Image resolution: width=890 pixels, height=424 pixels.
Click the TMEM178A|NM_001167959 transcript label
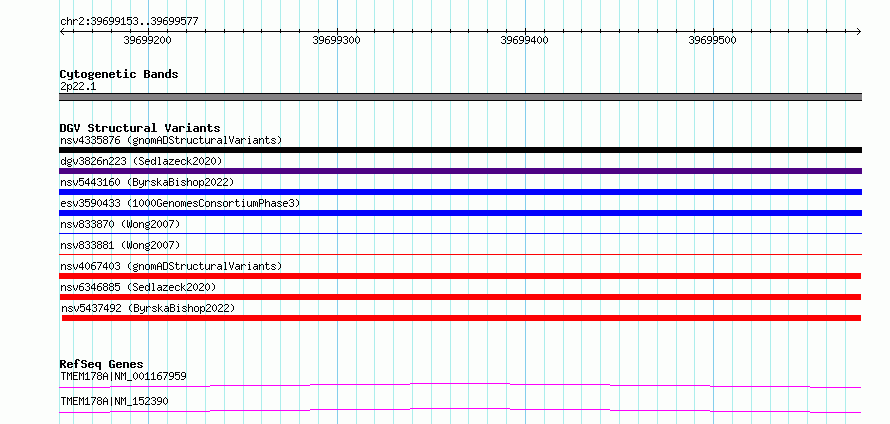(x=123, y=376)
